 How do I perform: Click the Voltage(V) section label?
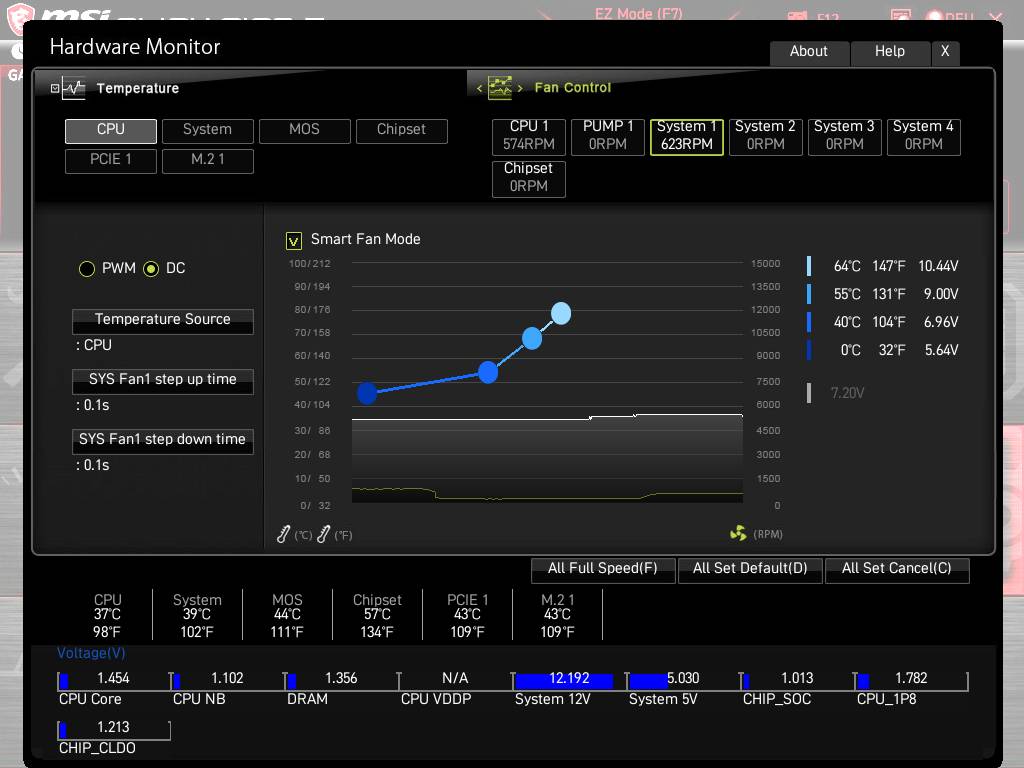[91, 653]
